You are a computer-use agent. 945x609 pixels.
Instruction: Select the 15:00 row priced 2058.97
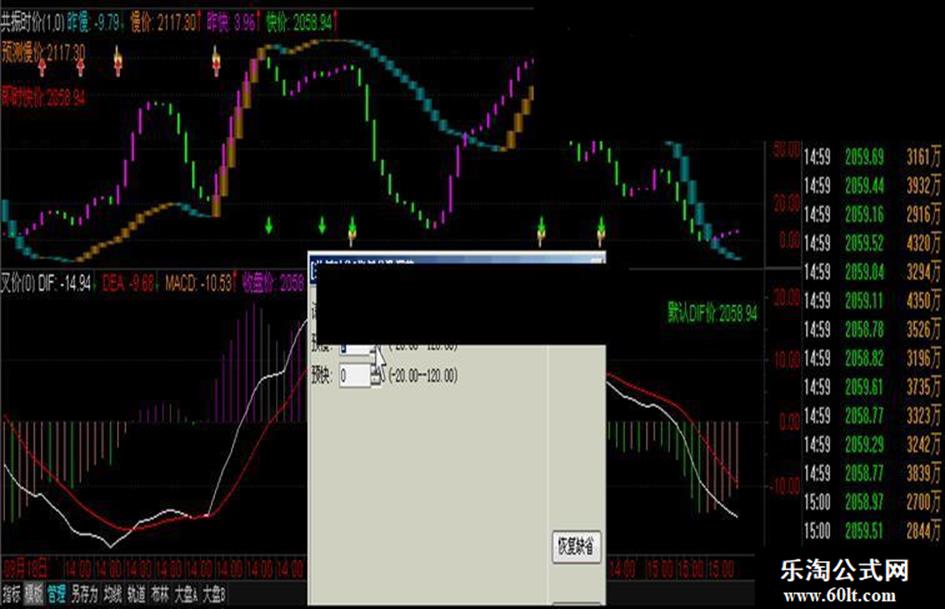click(872, 502)
